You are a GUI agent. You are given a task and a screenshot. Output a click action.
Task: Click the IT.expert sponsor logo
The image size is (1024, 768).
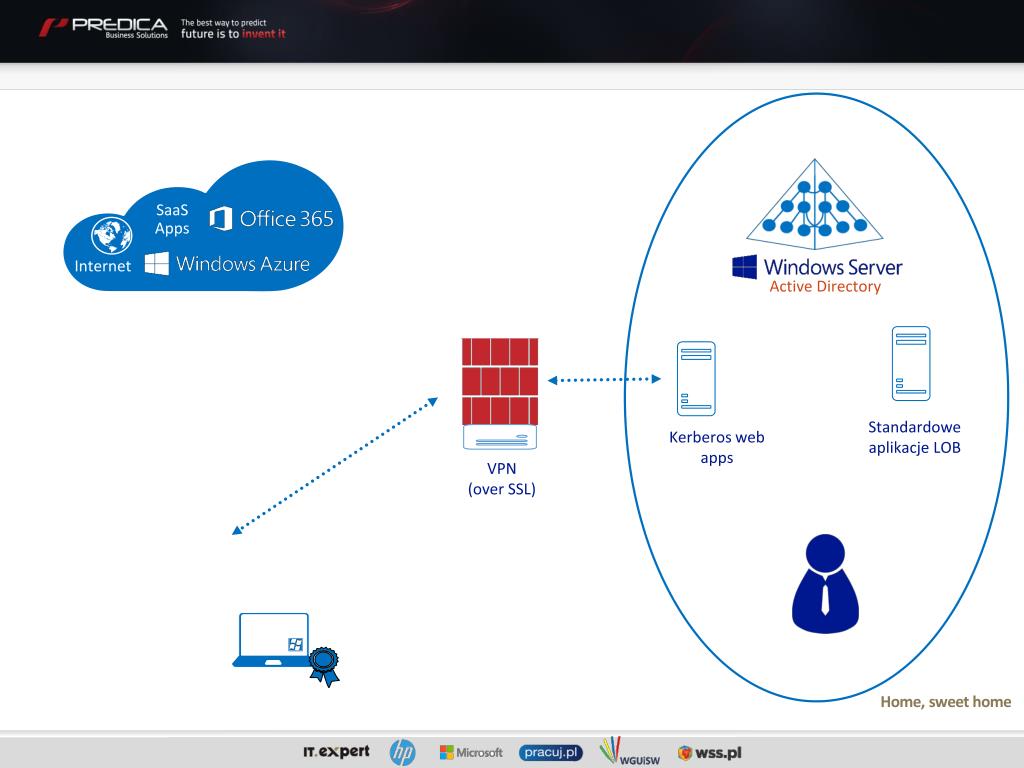click(x=336, y=752)
